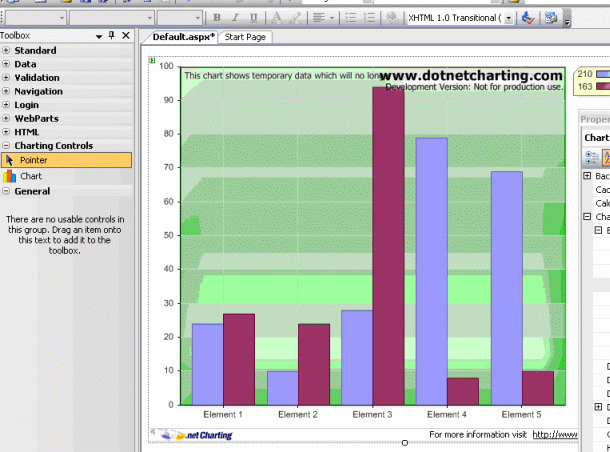Click the text alignment icon

pos(319,18)
